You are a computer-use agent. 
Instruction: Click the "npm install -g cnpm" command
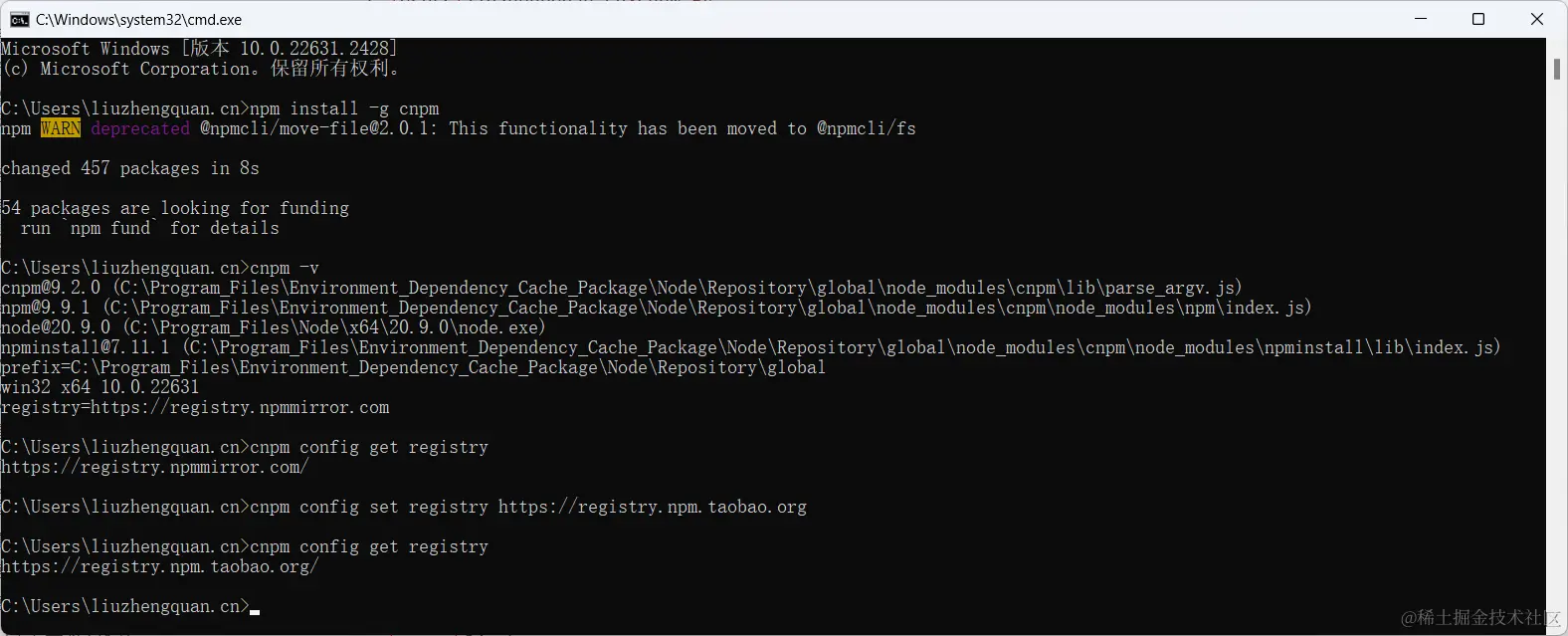click(x=344, y=108)
